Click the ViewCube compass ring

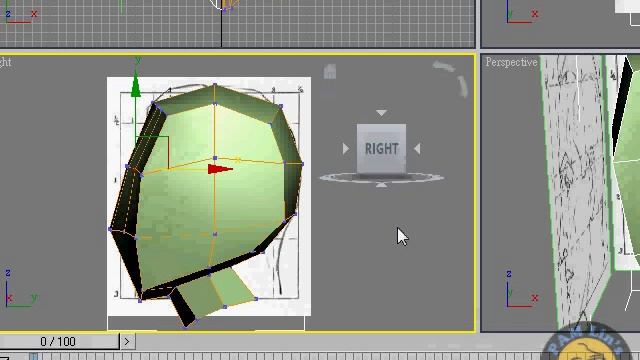pos(381,178)
